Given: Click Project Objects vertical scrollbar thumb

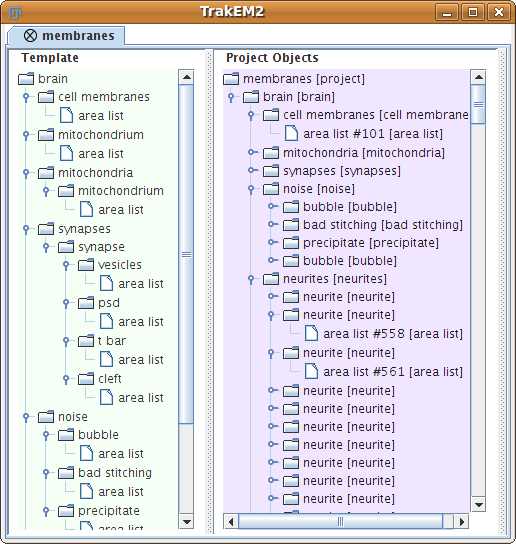Looking at the screenshot, I should 479,104.
